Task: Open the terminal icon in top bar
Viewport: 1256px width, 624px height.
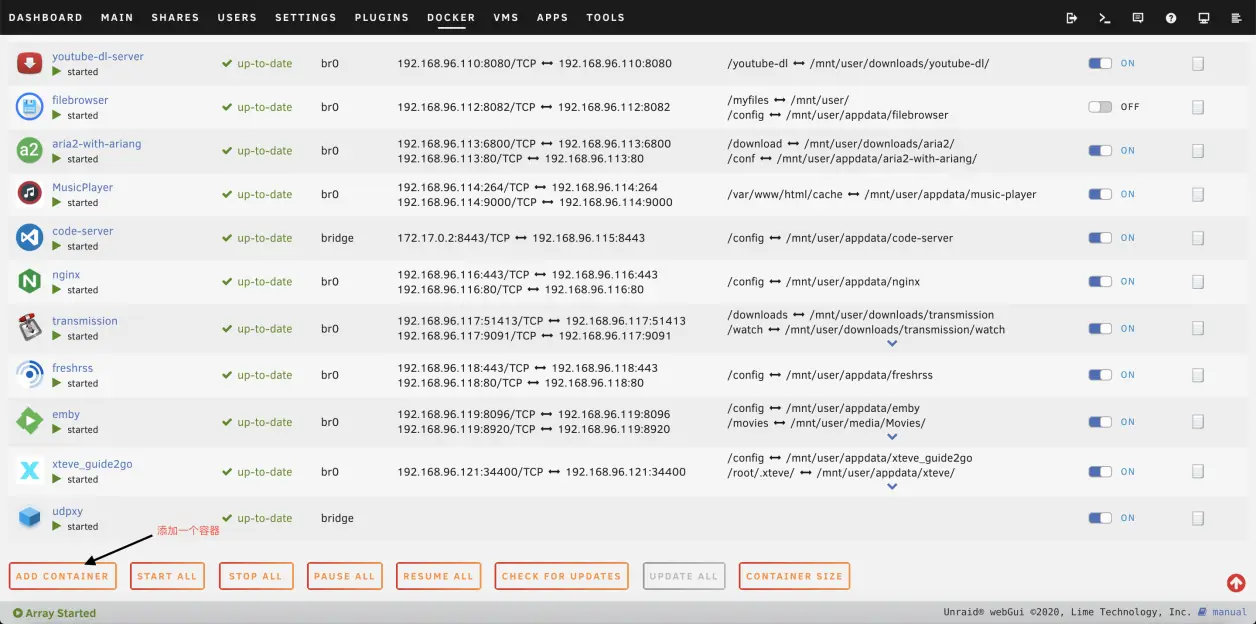Action: 1105,18
